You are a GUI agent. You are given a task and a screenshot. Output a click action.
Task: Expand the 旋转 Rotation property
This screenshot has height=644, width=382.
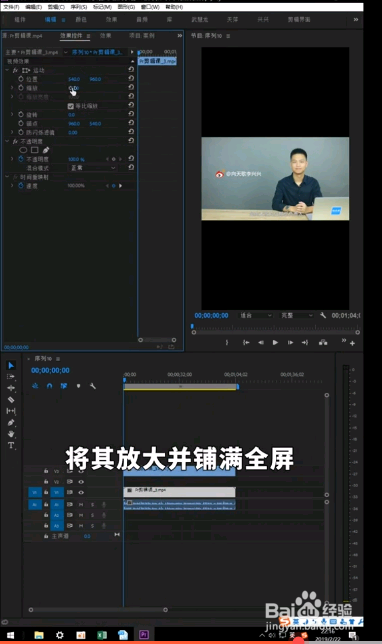[12, 114]
